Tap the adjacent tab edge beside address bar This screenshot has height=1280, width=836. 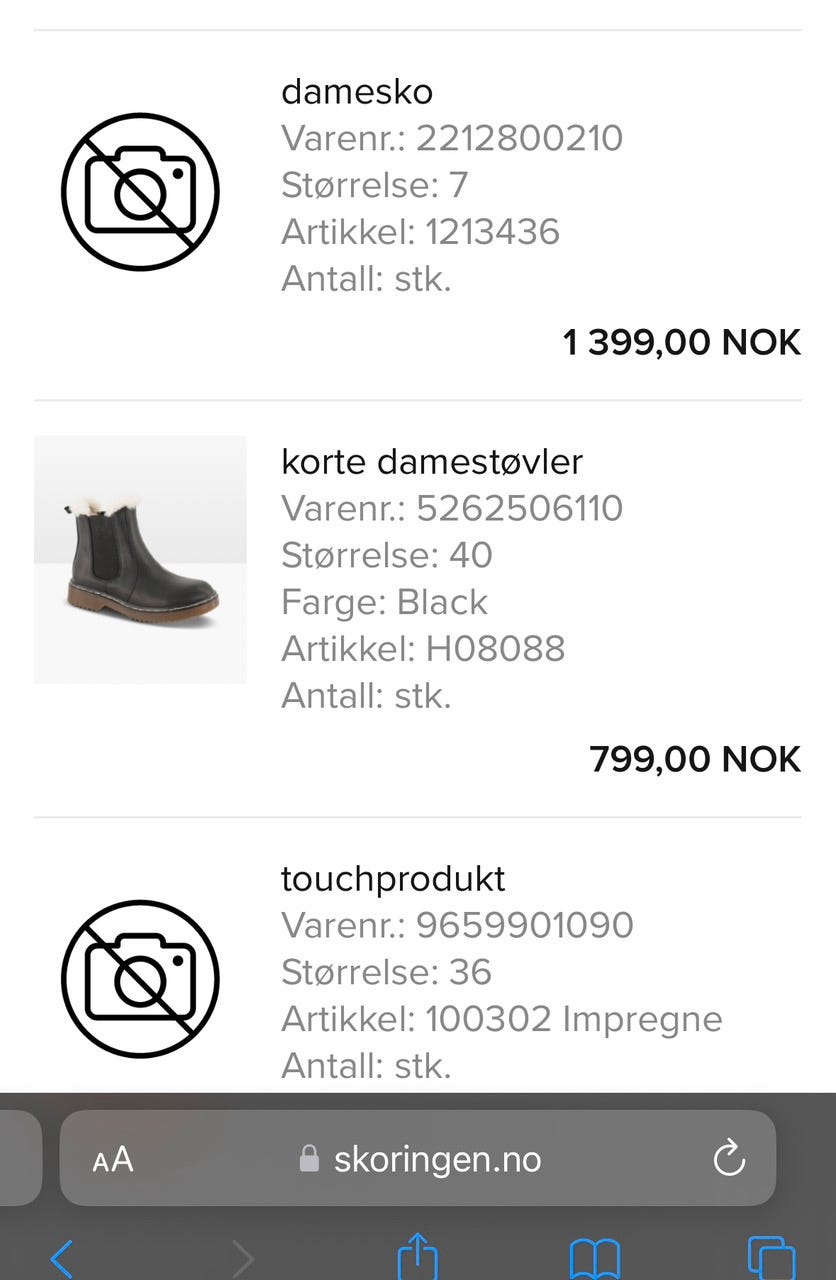tap(20, 1158)
